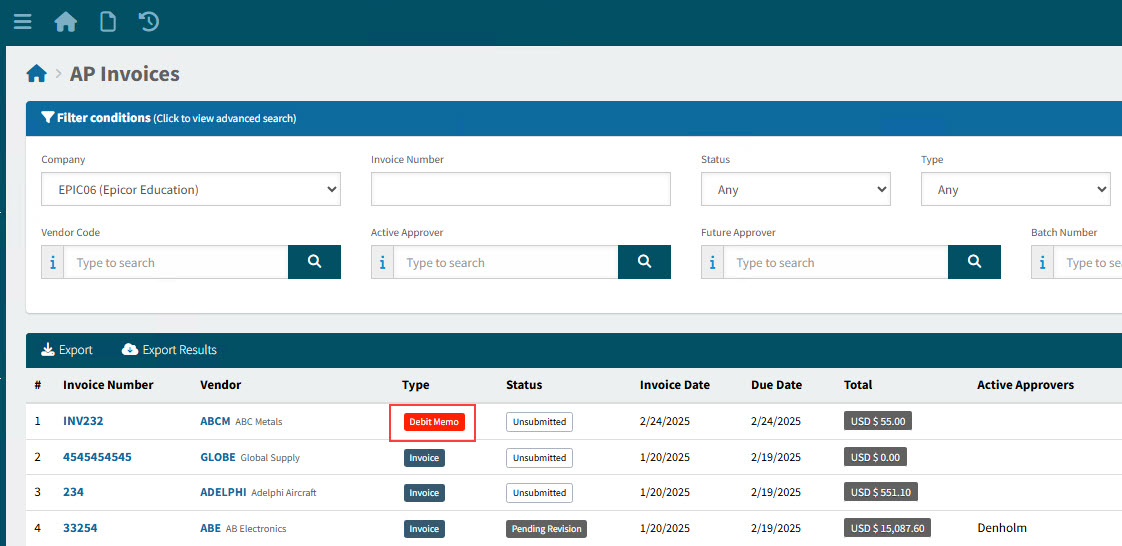Open the hamburger navigation menu
This screenshot has width=1122, height=546.
click(22, 21)
